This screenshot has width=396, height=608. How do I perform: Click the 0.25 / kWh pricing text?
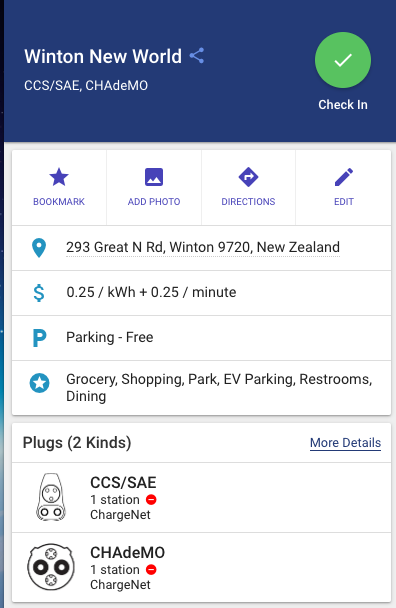tap(151, 292)
